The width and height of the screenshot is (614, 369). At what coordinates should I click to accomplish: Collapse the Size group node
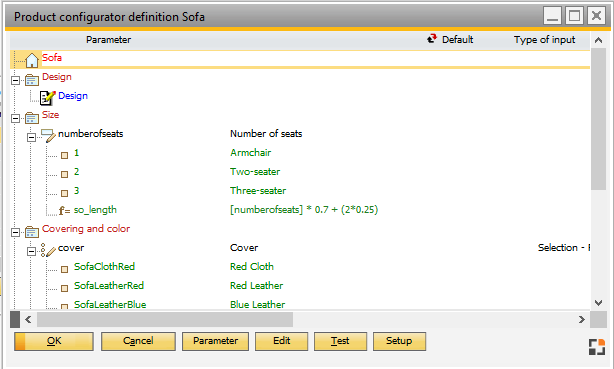pos(15,118)
